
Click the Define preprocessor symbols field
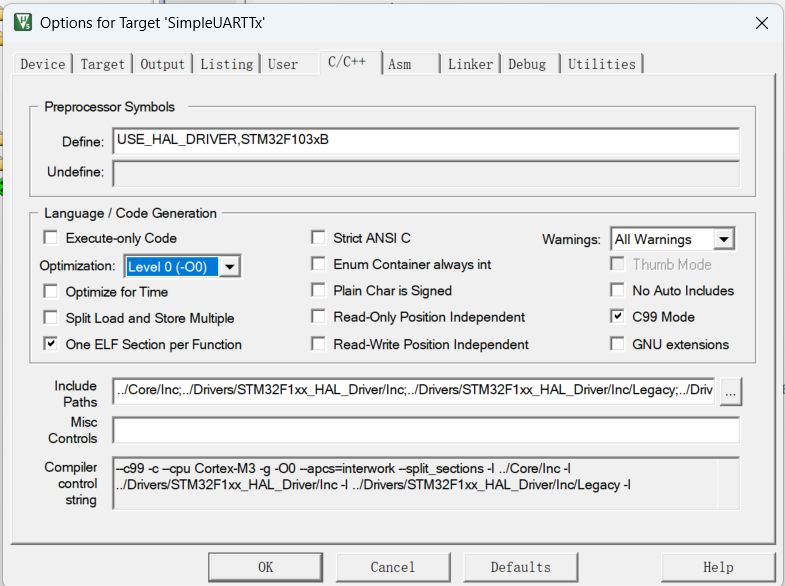[x=426, y=141]
